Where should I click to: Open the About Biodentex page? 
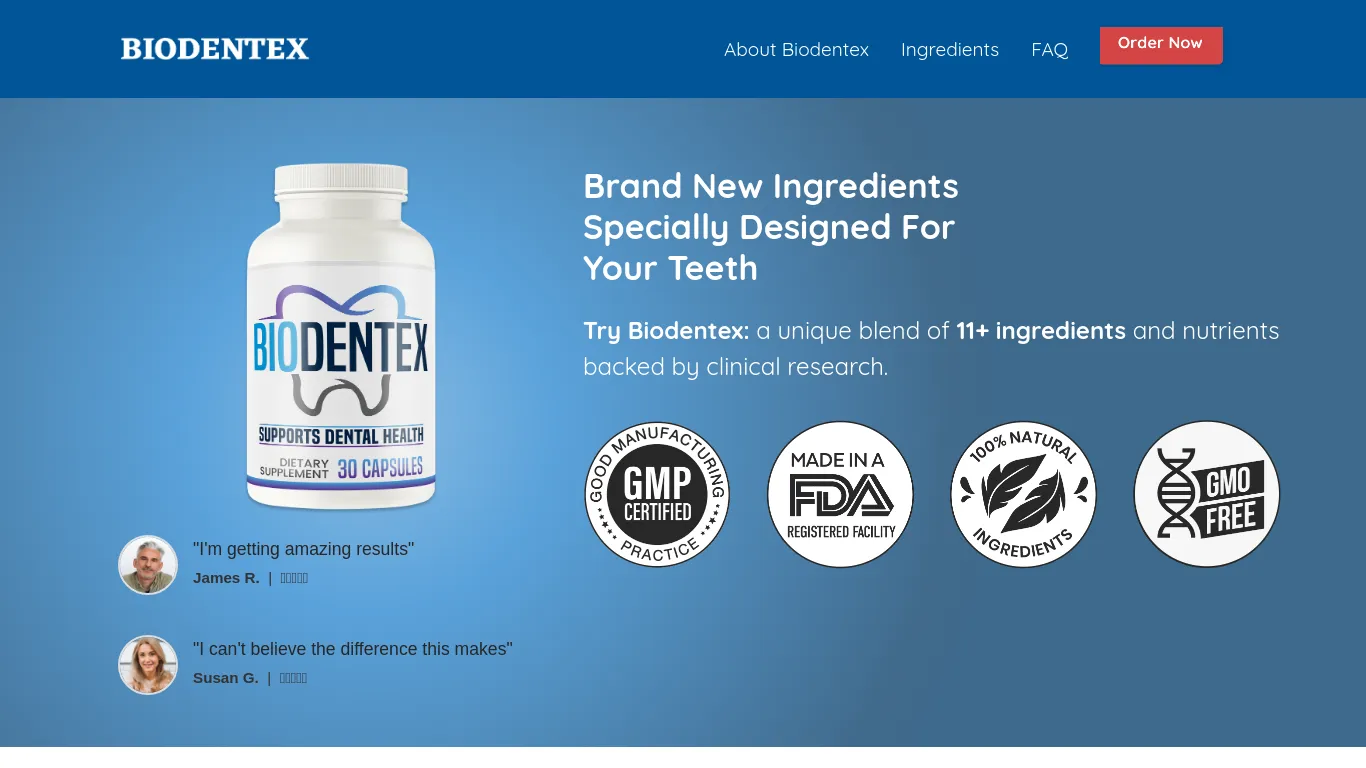pyautogui.click(x=796, y=49)
